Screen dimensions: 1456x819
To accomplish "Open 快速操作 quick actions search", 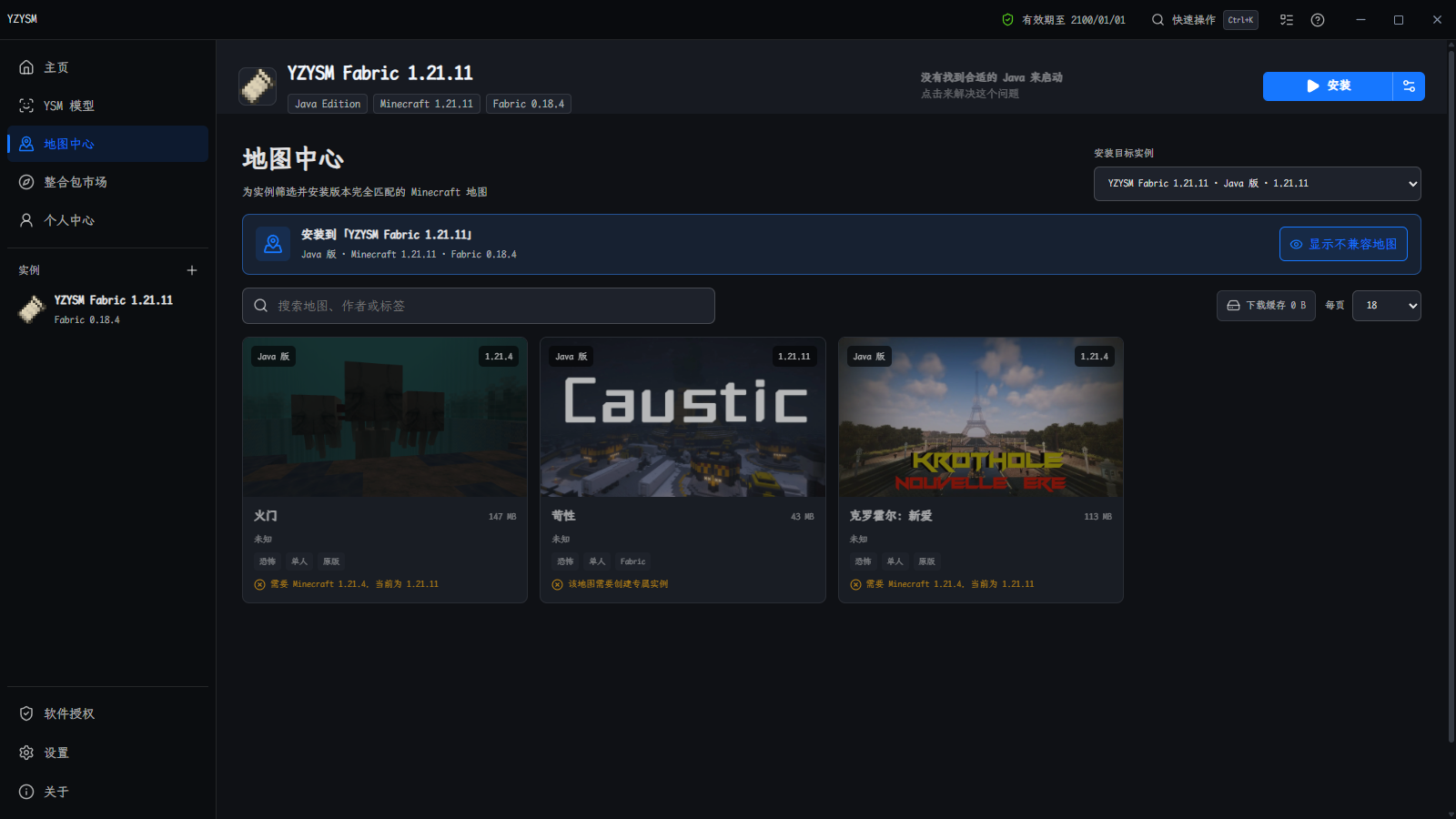I will pos(1205,20).
